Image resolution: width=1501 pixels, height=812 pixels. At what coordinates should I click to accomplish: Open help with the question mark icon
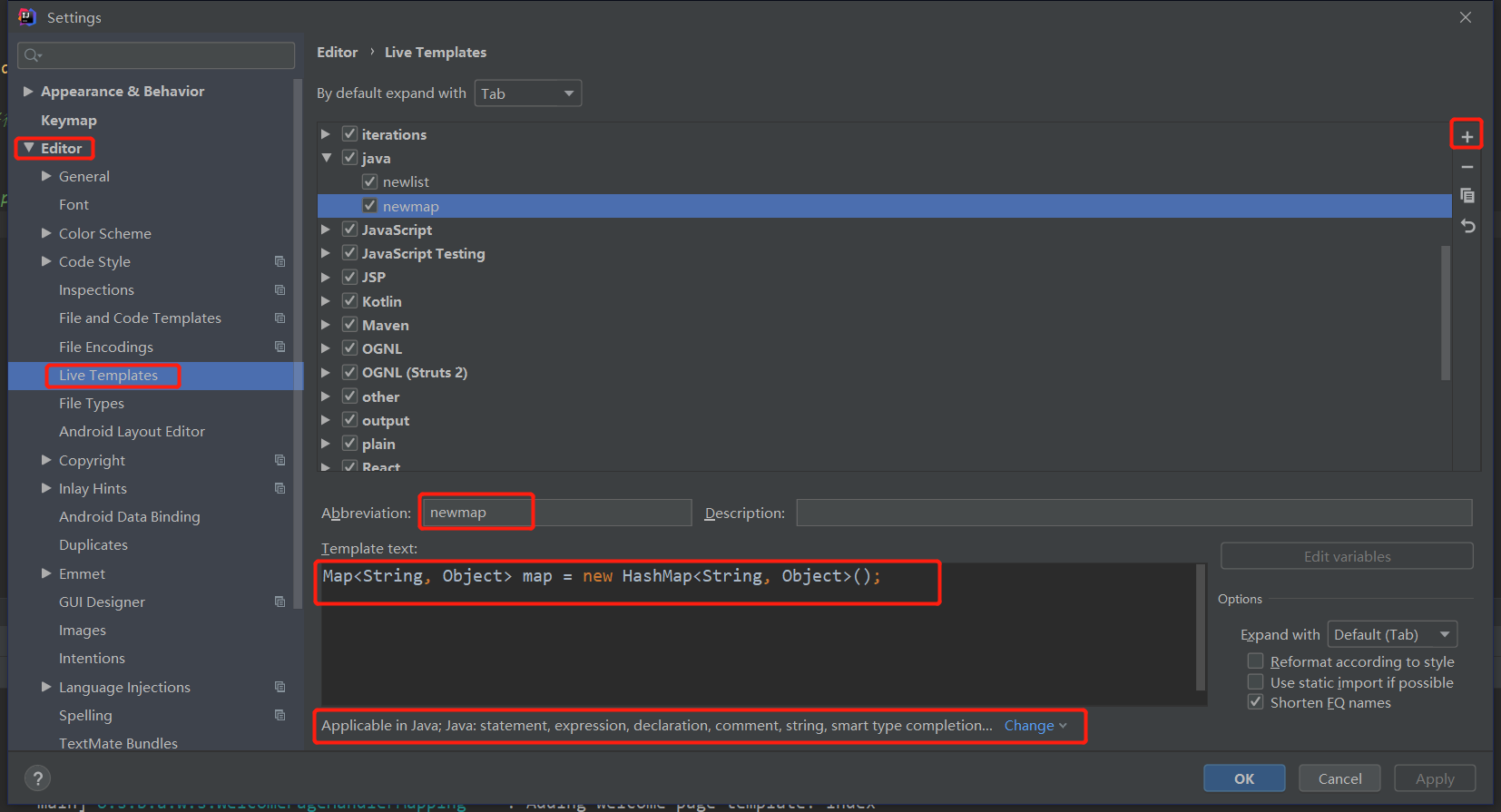[37, 778]
